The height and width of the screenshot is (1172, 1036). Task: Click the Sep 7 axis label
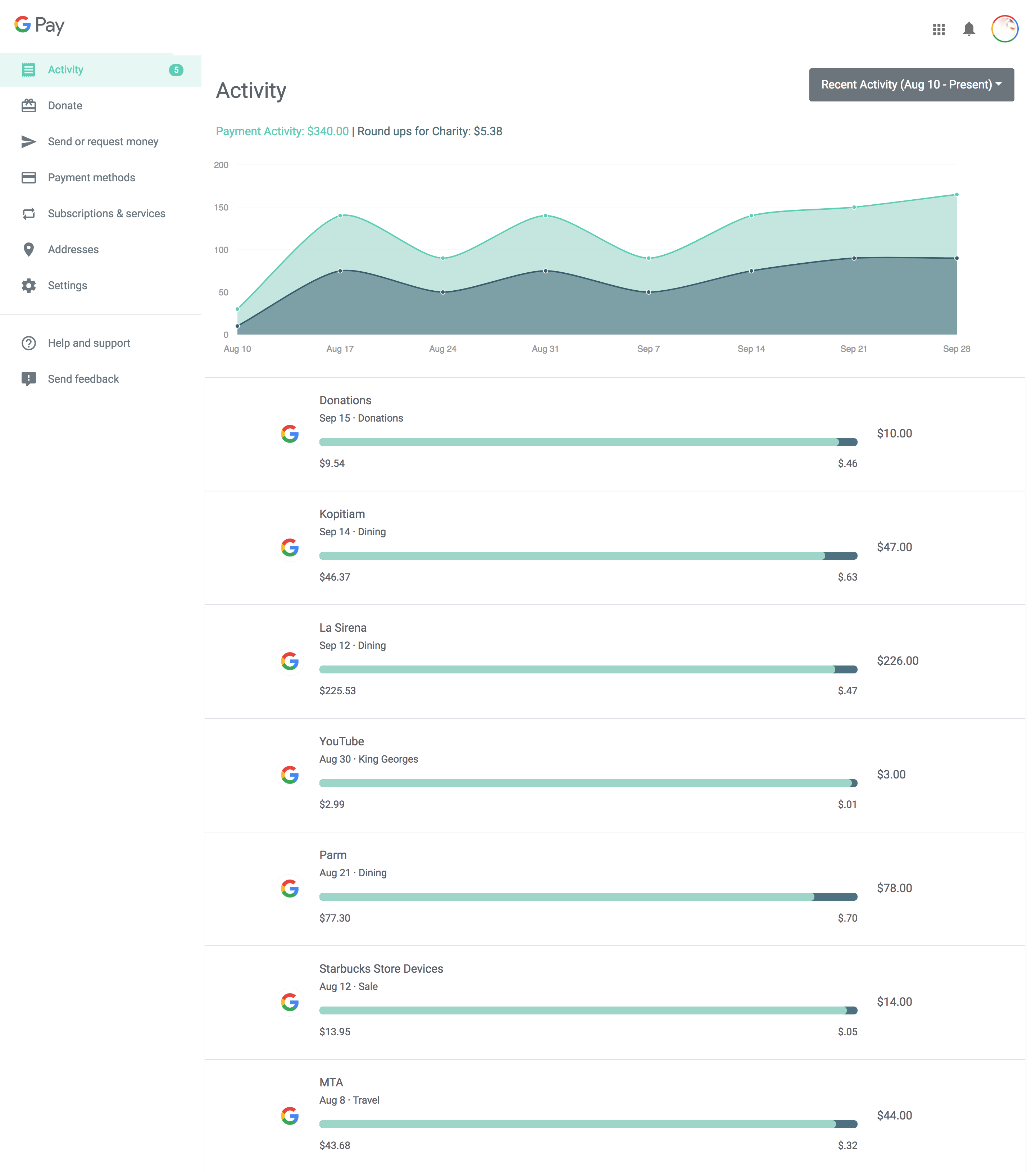pyautogui.click(x=649, y=349)
